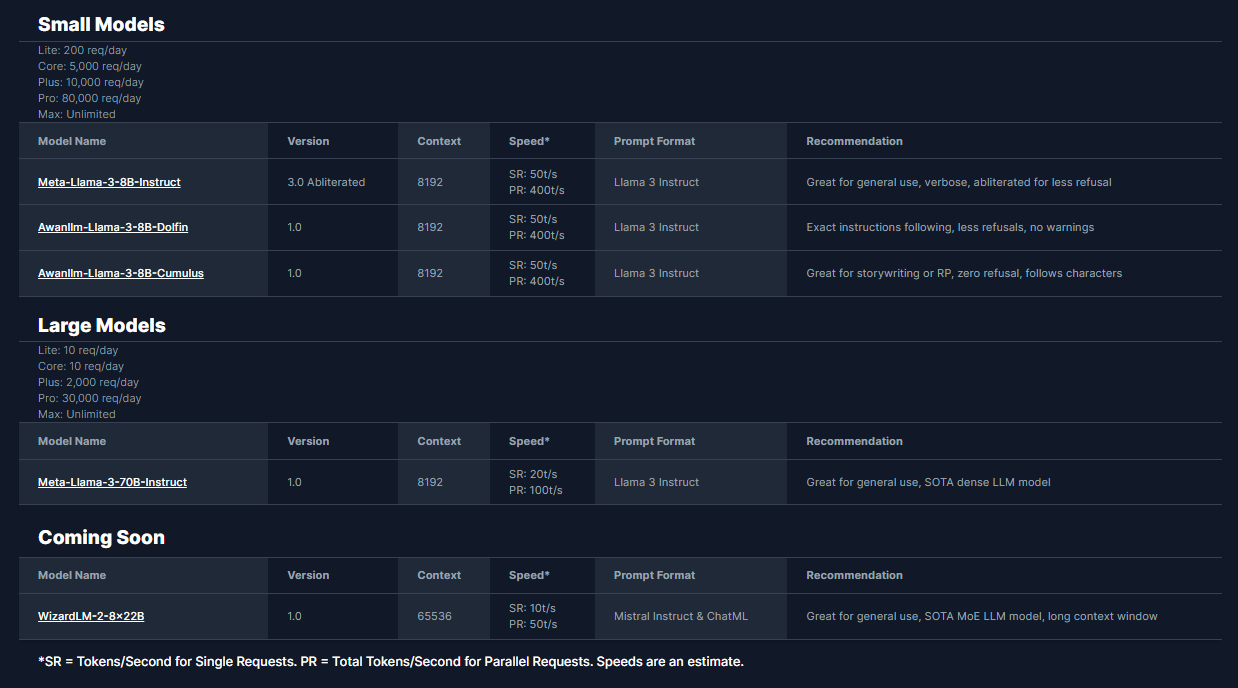Image resolution: width=1238 pixels, height=688 pixels.
Task: Click 'Pro: 80,000 req/day' limit text
Action: tap(90, 98)
